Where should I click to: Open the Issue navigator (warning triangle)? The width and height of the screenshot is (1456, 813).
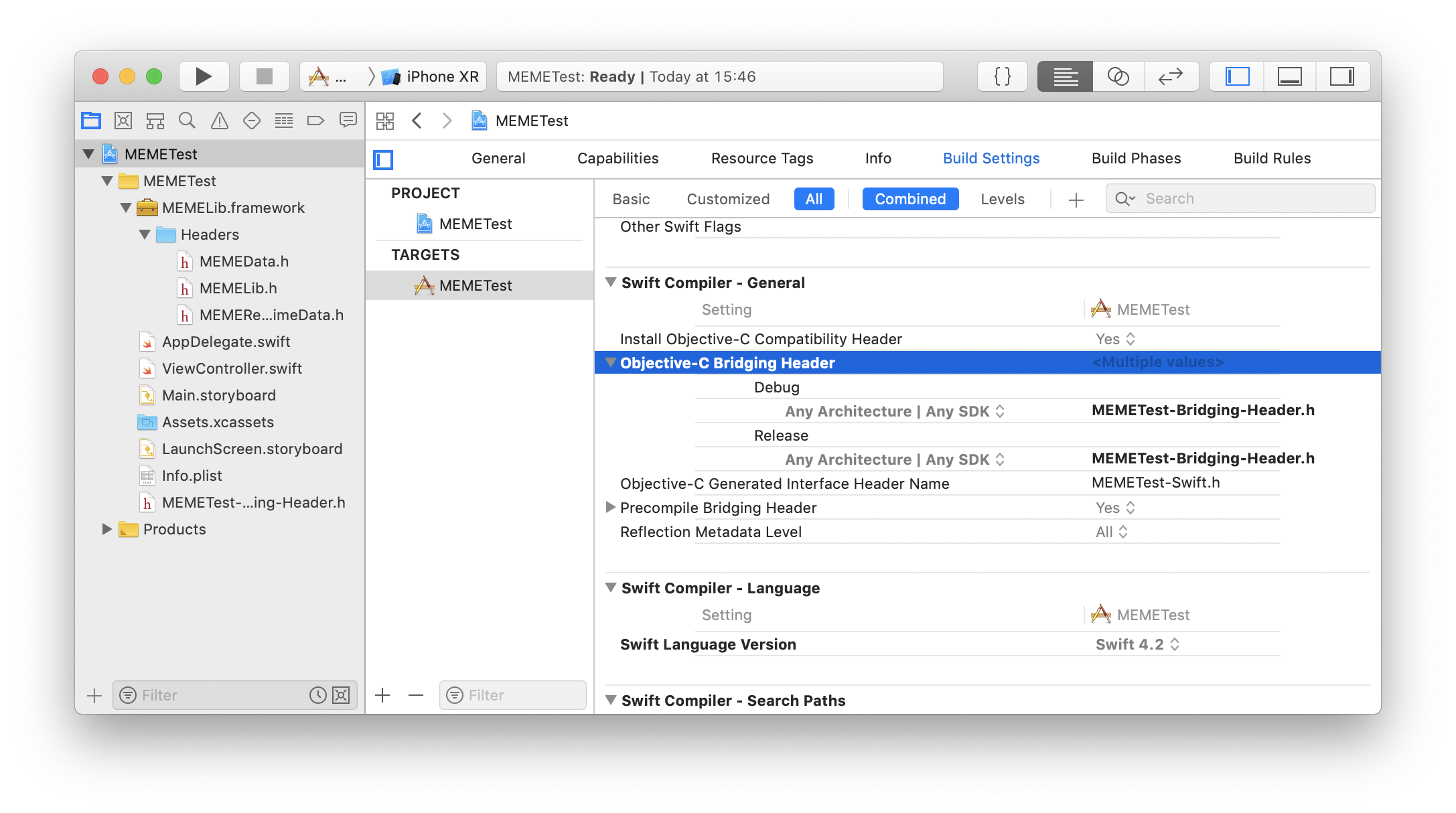coord(219,121)
